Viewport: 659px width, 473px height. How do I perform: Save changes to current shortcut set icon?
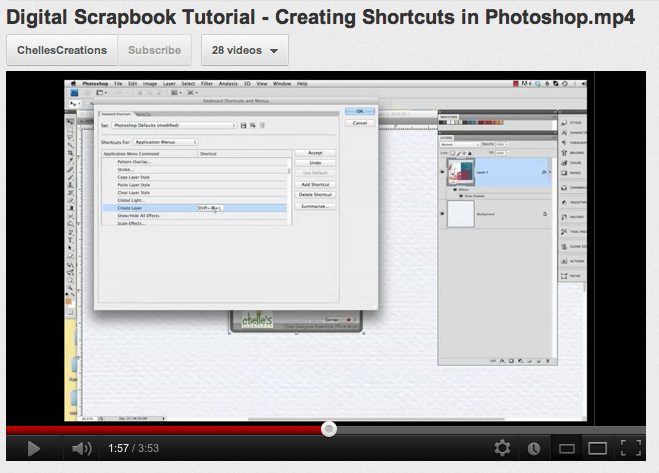click(x=243, y=125)
